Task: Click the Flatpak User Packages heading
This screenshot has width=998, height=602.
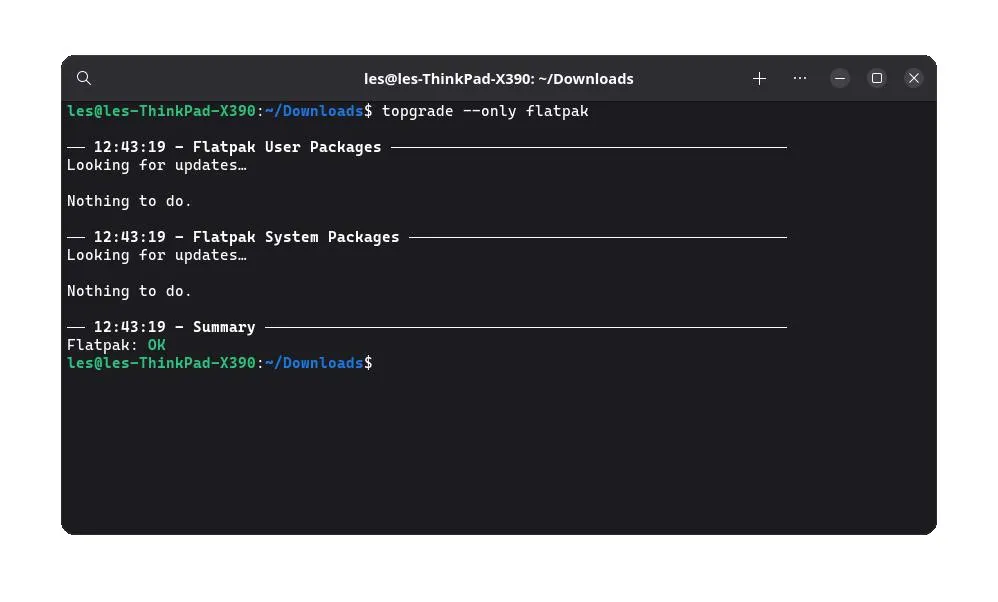Action: coord(287,147)
